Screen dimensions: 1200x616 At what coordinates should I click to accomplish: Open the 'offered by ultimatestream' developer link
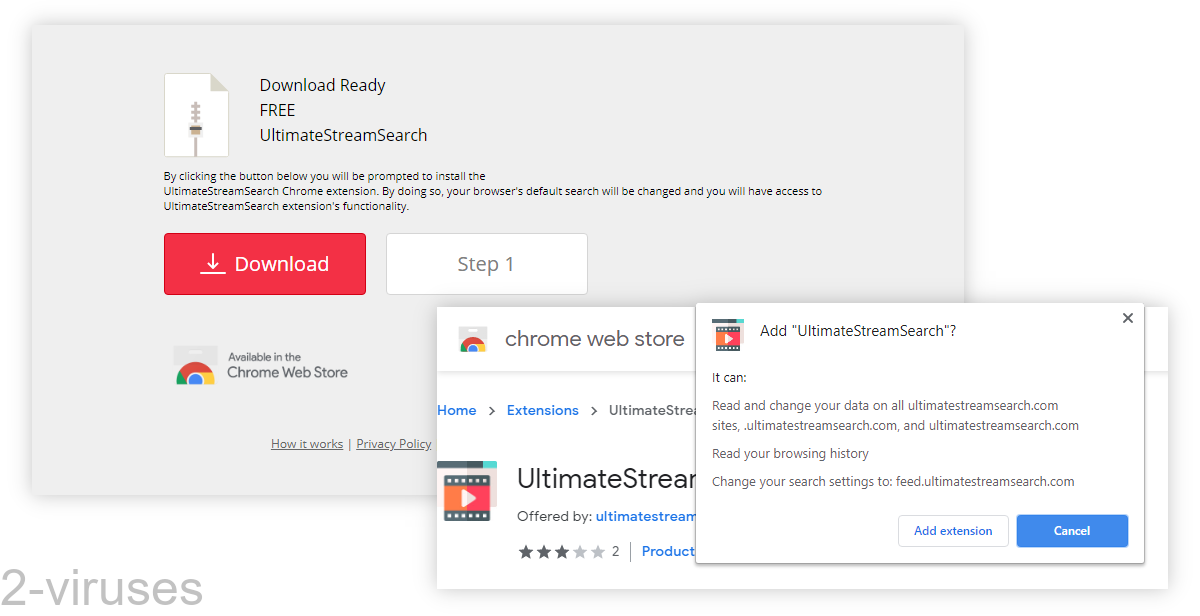click(x=646, y=517)
